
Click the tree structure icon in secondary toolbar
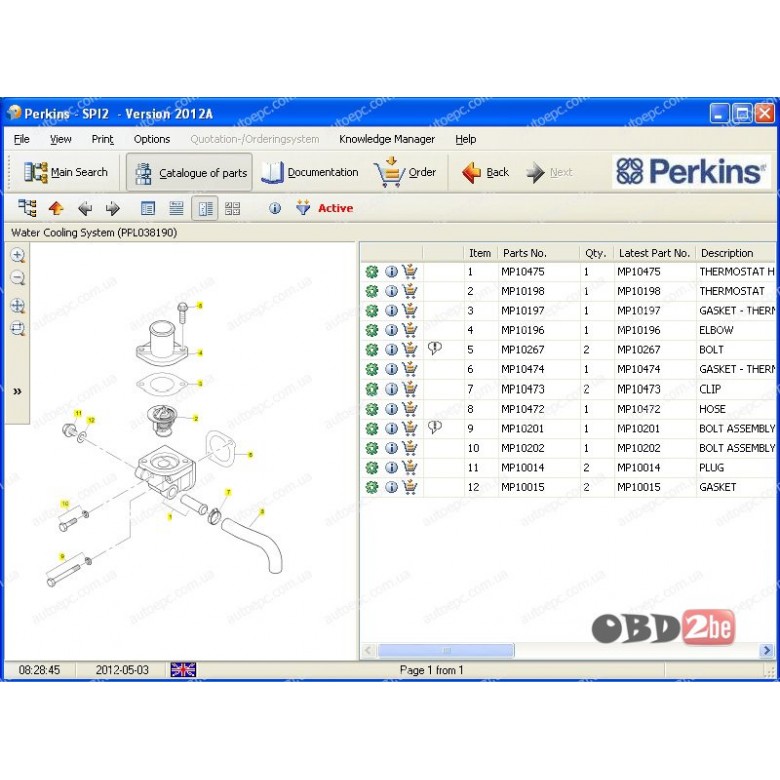27,208
